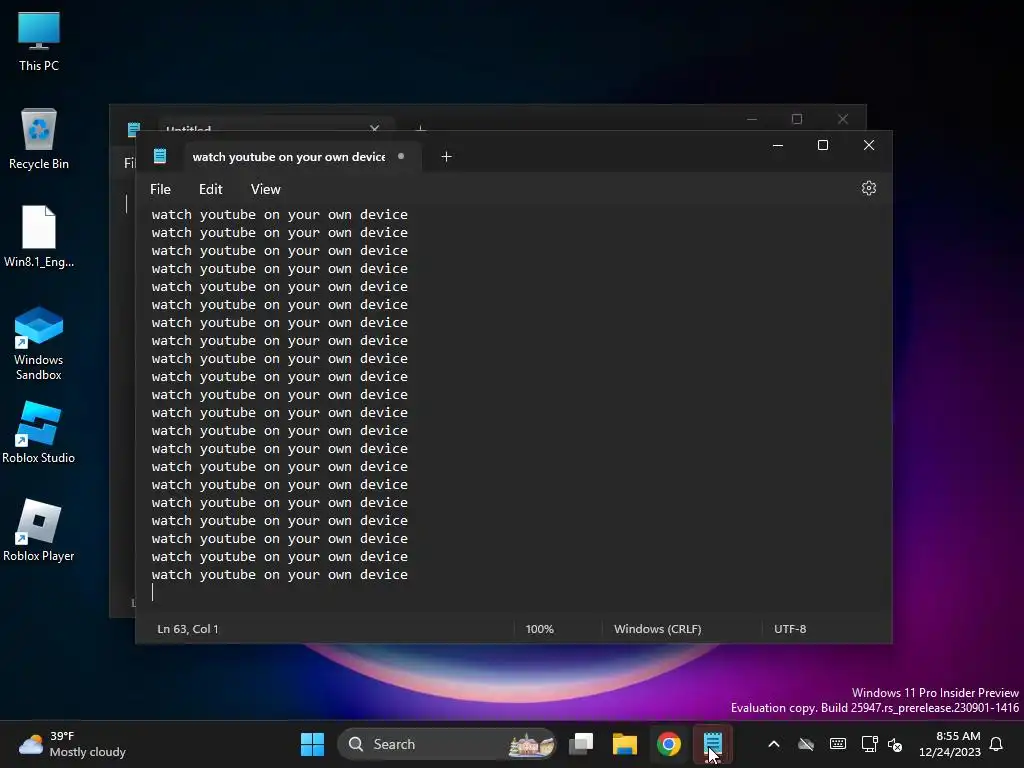Open the notification bell
This screenshot has height=768, width=1024.
996,744
